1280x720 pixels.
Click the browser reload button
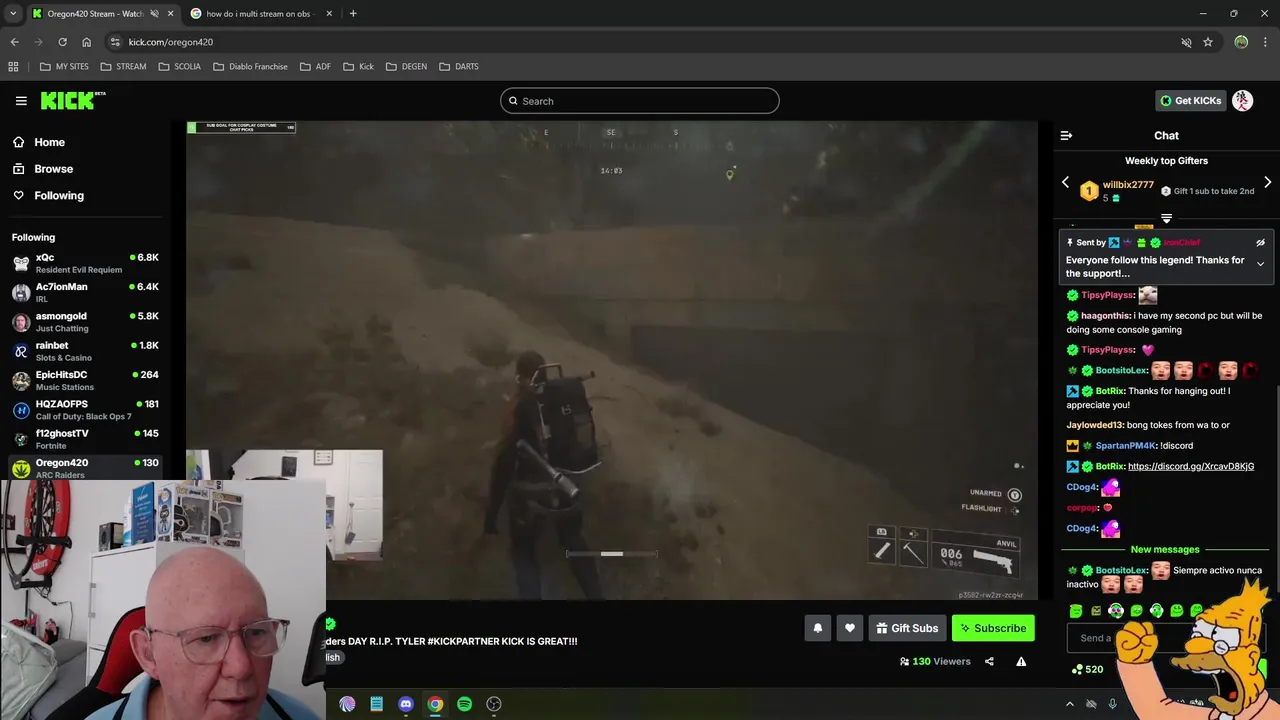[62, 42]
